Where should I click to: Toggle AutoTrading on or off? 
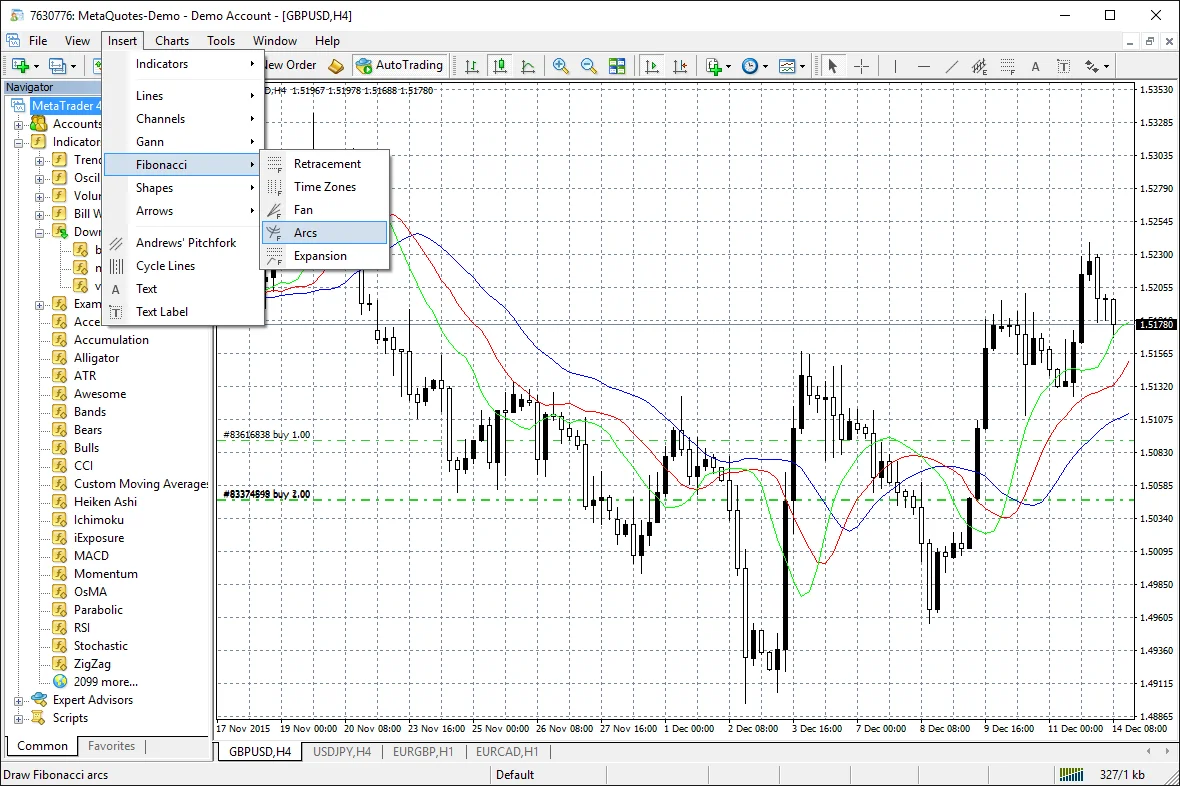click(x=399, y=65)
